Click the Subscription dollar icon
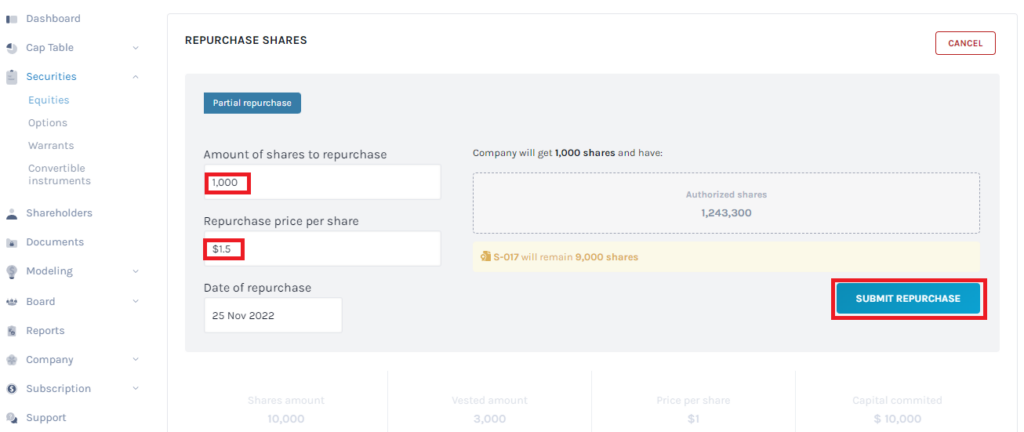Viewport: 1024px width, 432px height. (x=12, y=389)
